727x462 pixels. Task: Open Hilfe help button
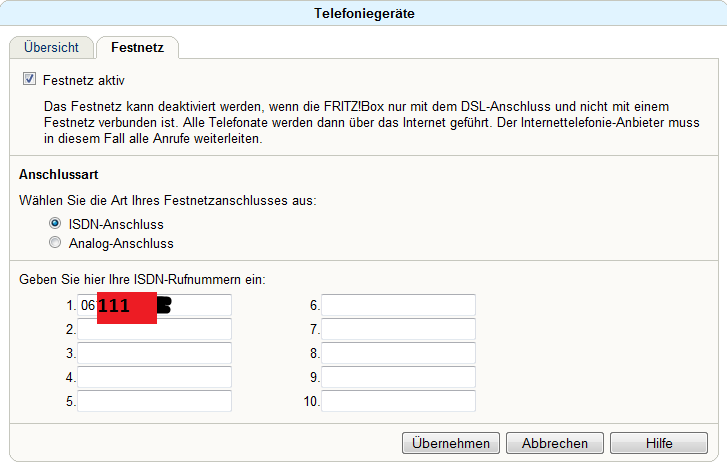click(658, 443)
